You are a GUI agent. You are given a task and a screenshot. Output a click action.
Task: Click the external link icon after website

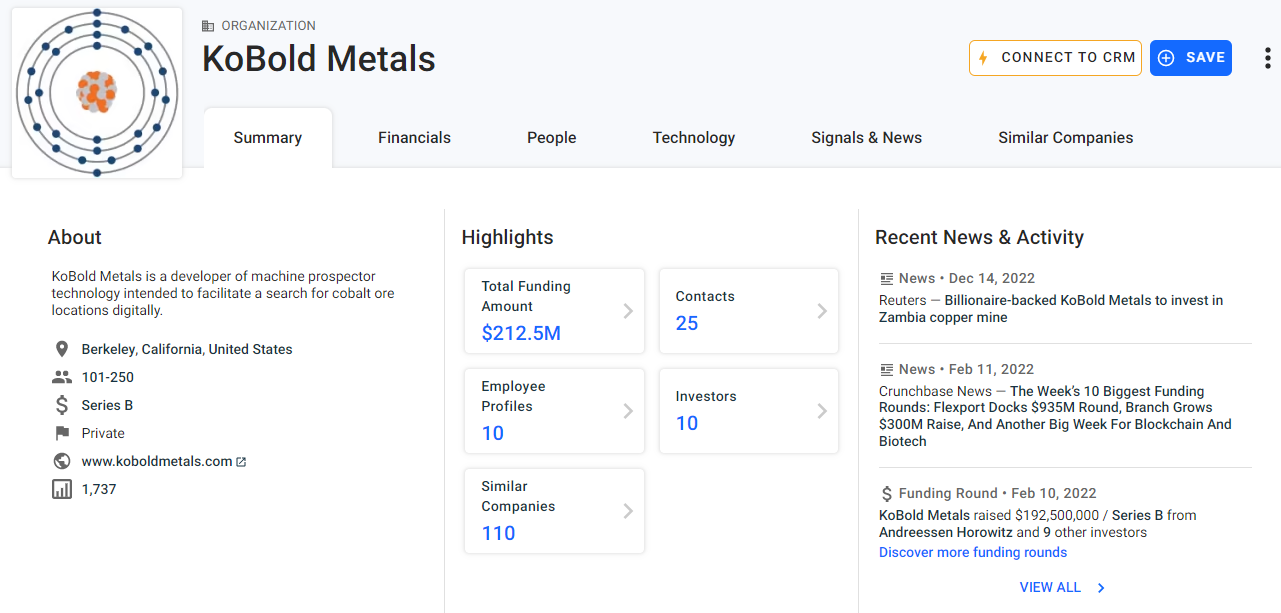click(x=241, y=462)
